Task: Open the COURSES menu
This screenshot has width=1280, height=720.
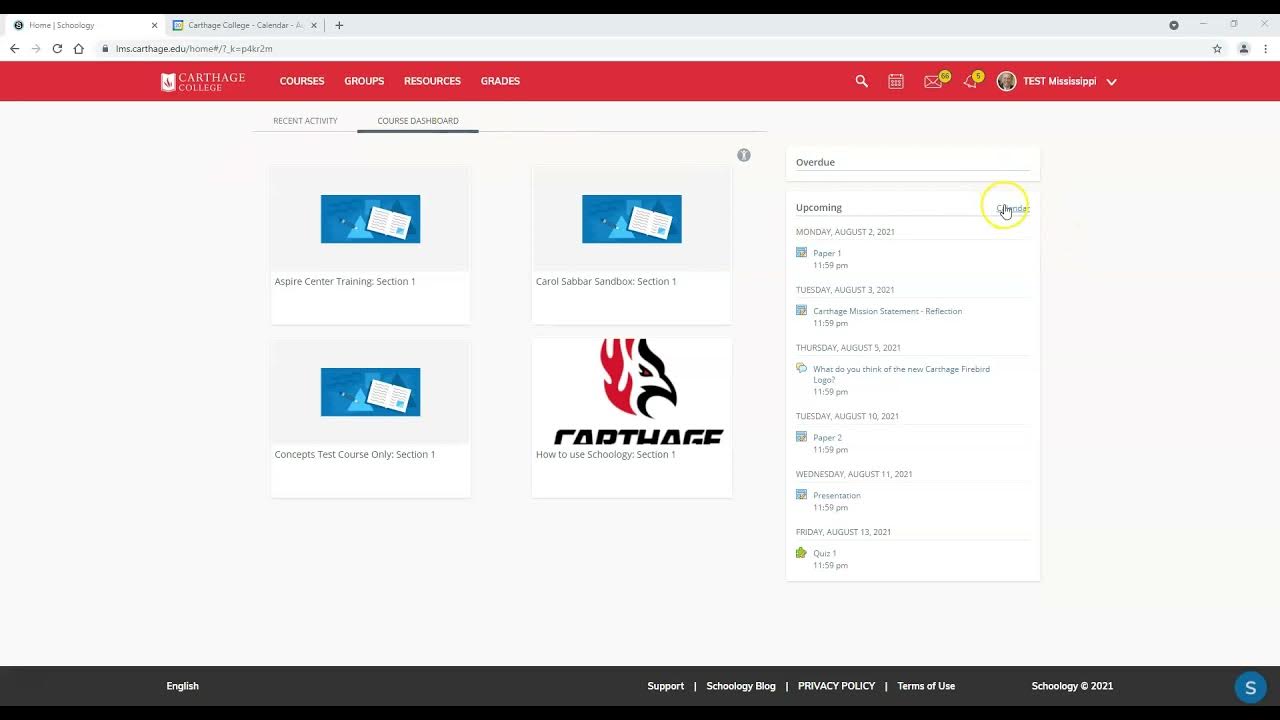Action: click(x=302, y=81)
